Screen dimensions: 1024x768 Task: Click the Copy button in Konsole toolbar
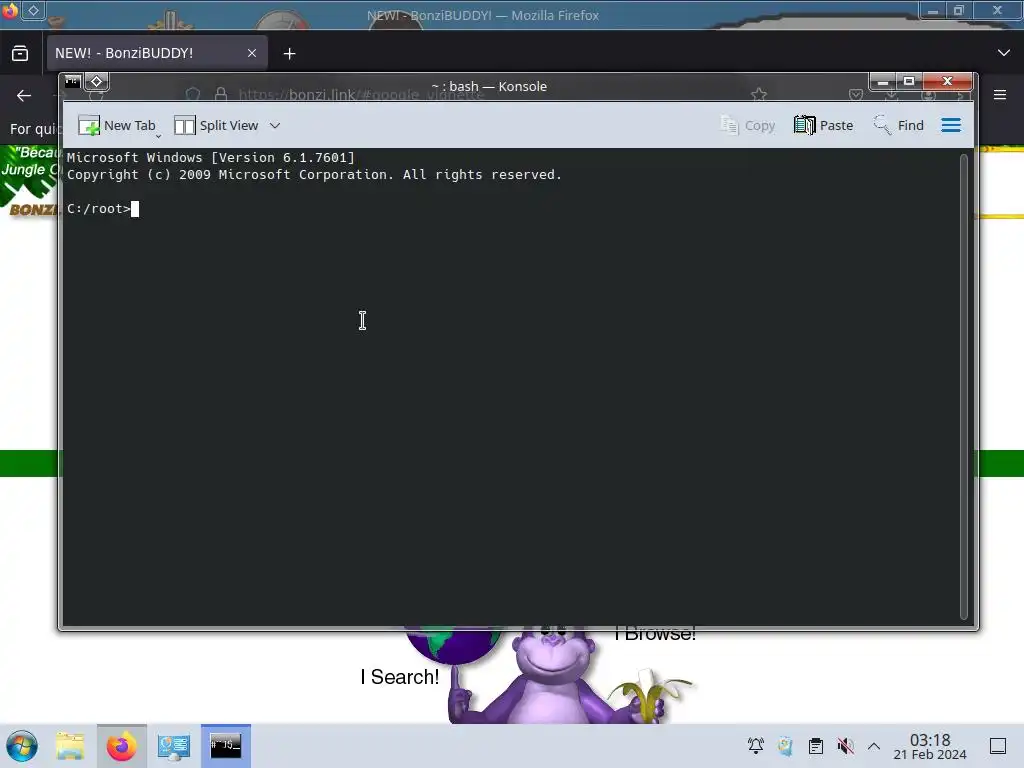click(x=747, y=125)
